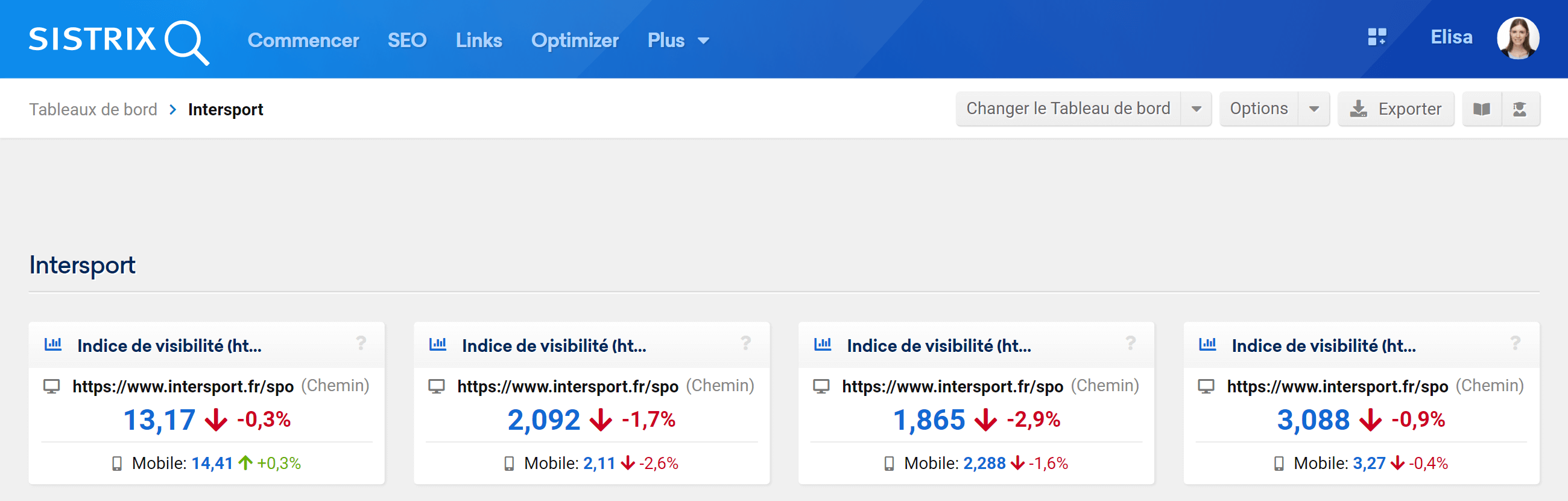Click the -2,9% change value
Image resolution: width=1568 pixels, height=501 pixels.
tap(1033, 420)
